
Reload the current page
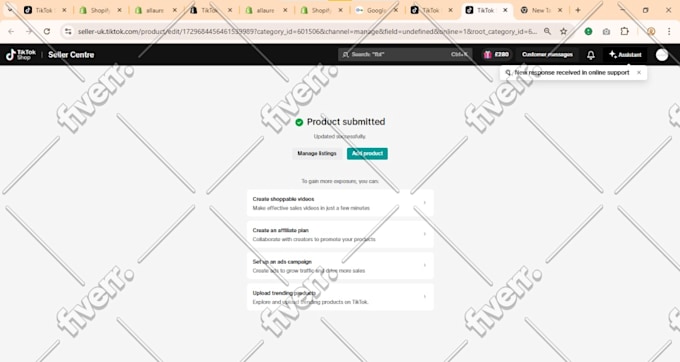coord(47,31)
